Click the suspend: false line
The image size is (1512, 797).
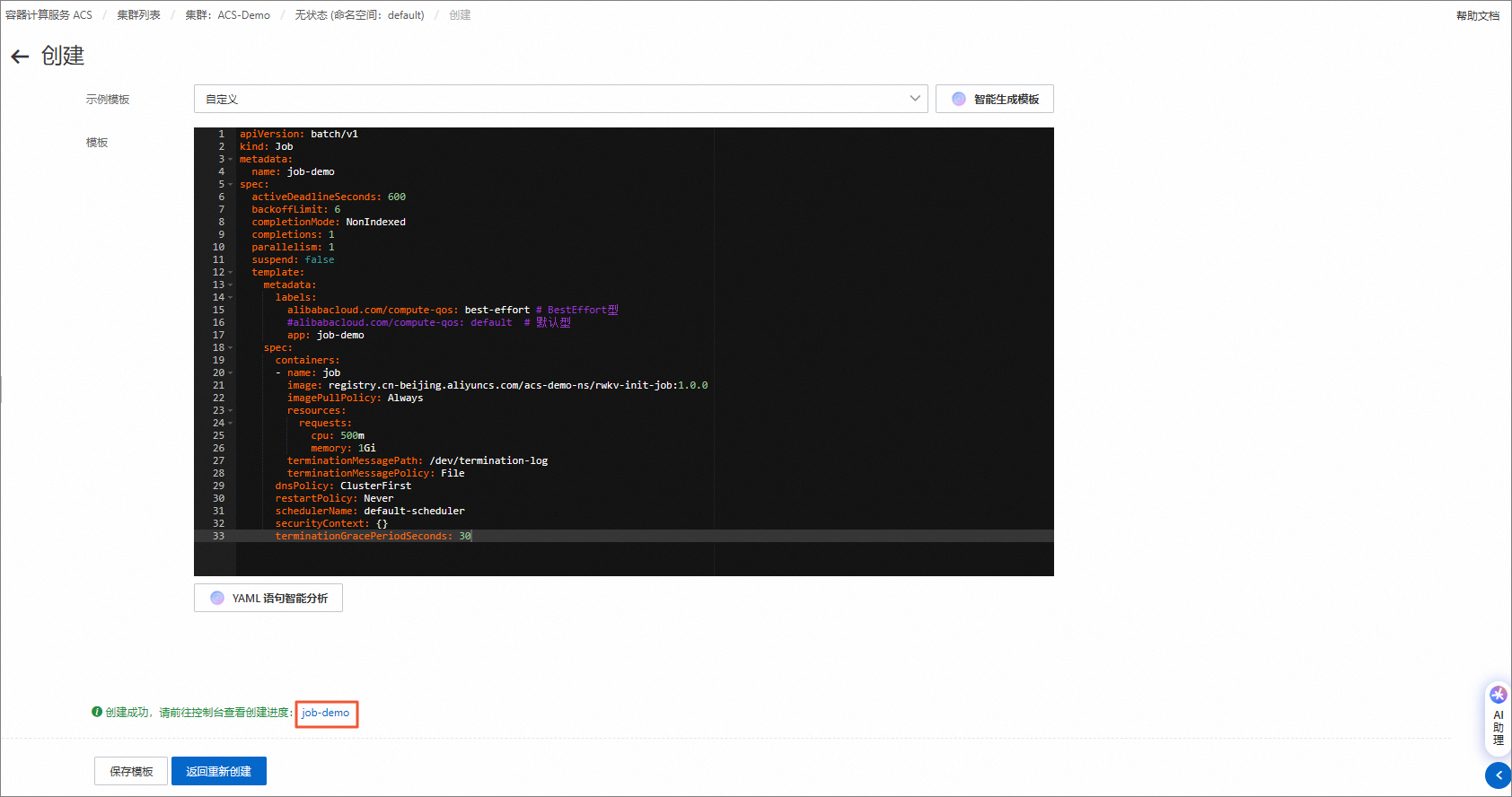[x=293, y=259]
